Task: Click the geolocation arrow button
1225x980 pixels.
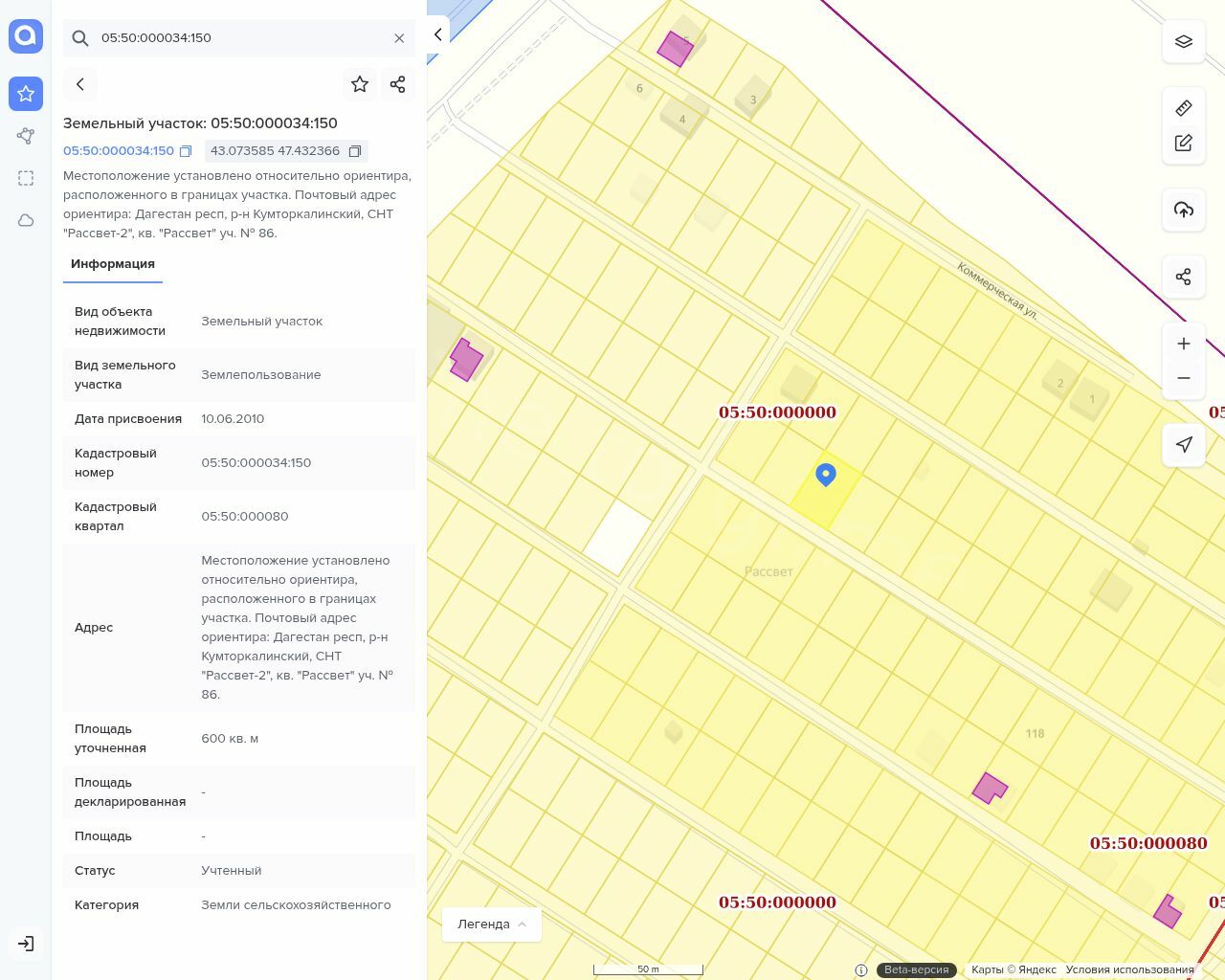Action: pyautogui.click(x=1184, y=444)
